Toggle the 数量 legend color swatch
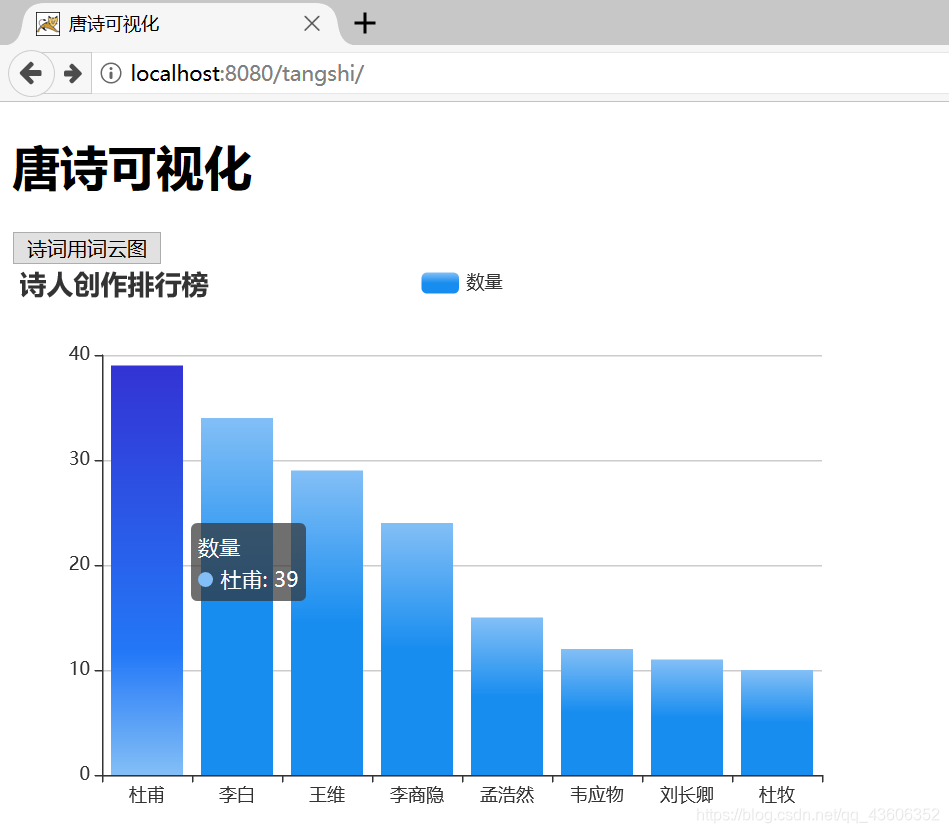 click(x=440, y=283)
